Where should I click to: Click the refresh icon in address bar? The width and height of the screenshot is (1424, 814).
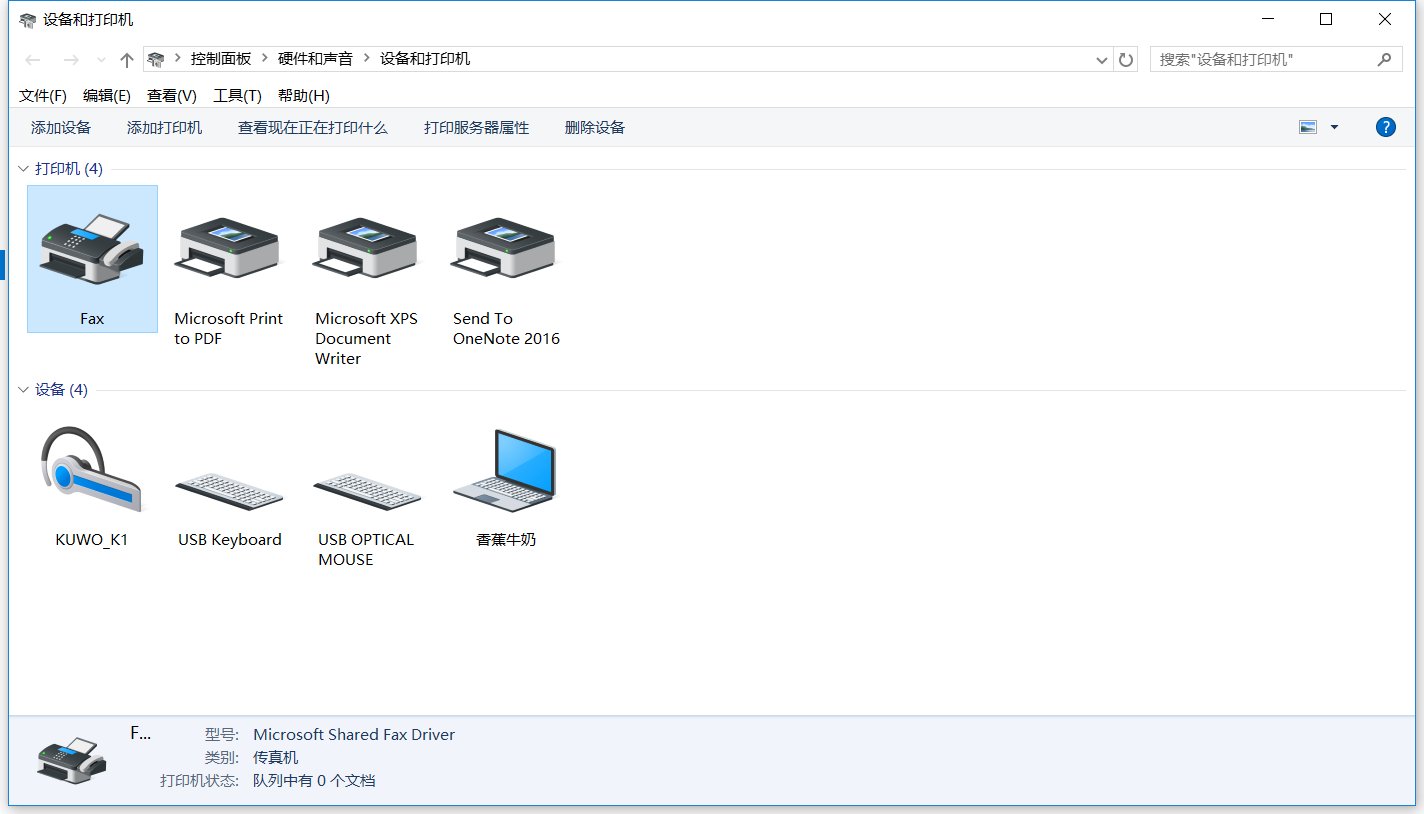point(1125,59)
